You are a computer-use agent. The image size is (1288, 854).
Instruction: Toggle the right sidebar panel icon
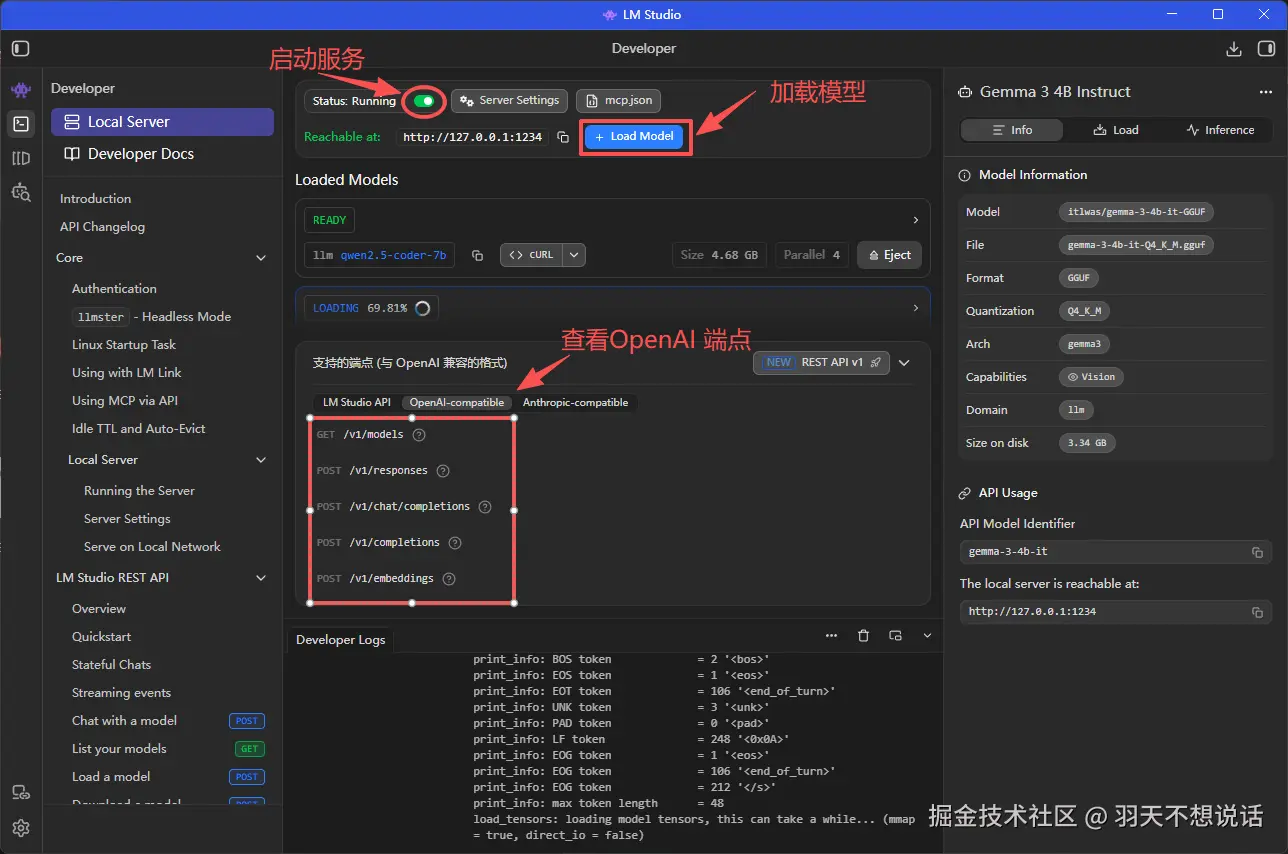coord(1266,47)
